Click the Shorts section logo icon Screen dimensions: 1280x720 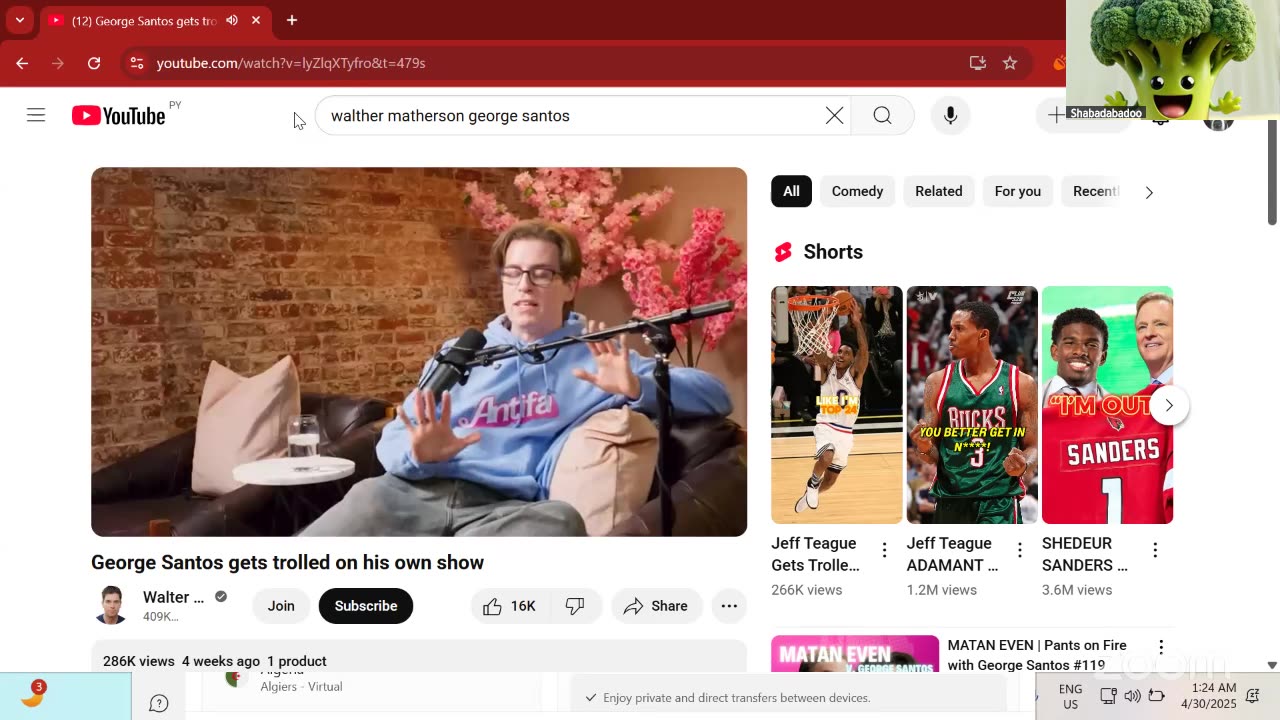pos(783,252)
